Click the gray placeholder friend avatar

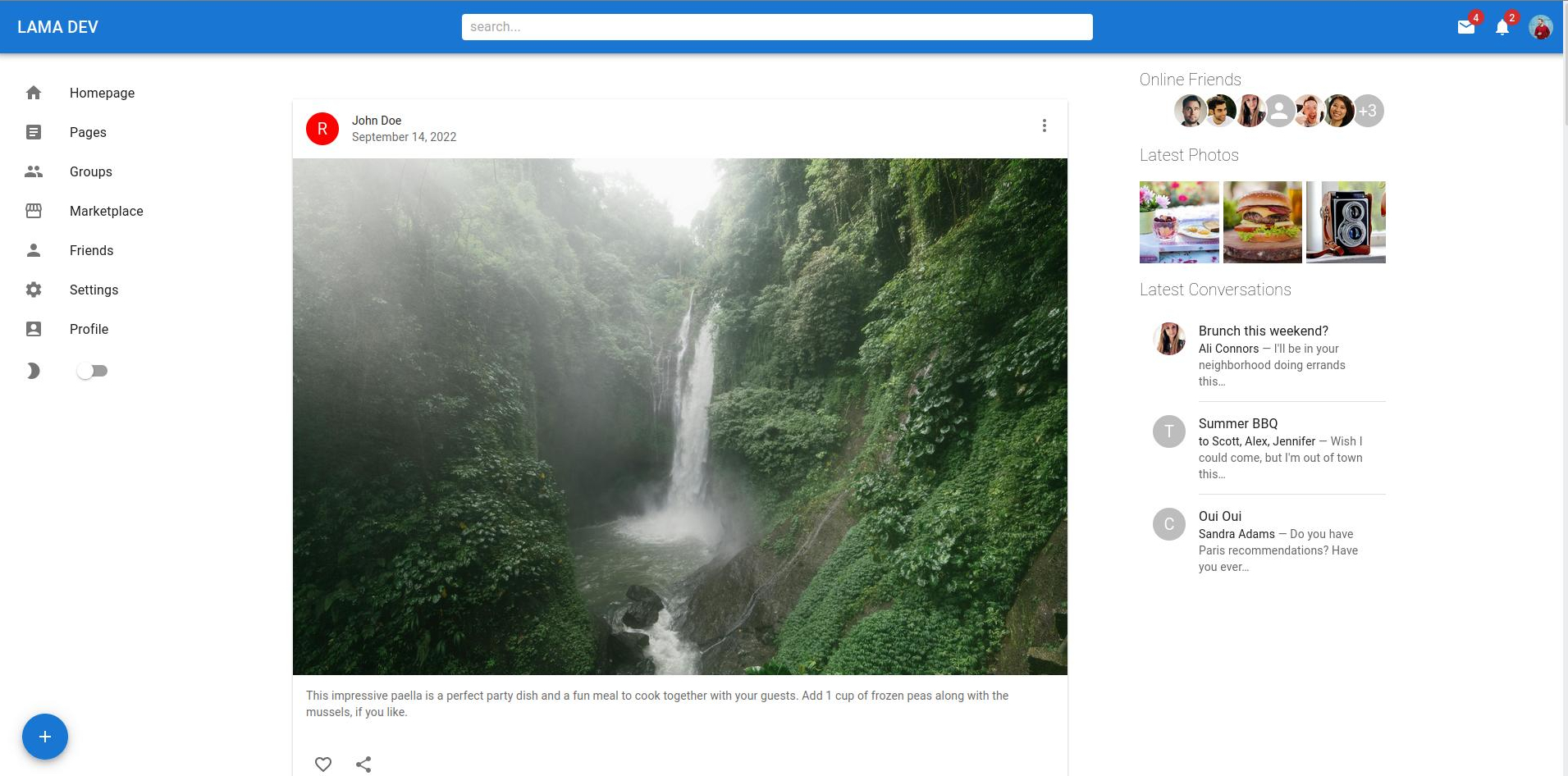(x=1279, y=111)
